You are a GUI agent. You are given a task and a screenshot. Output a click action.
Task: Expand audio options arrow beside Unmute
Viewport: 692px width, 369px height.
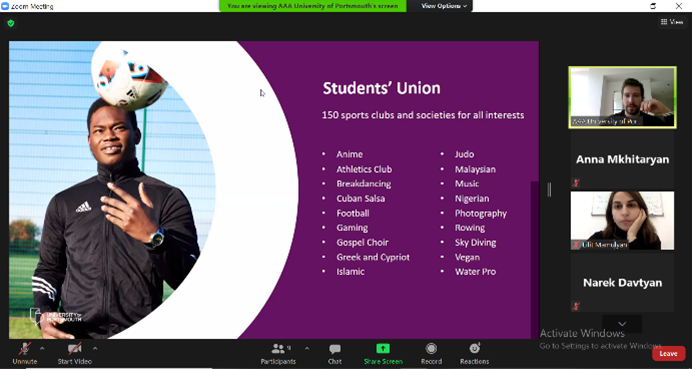[x=42, y=348]
